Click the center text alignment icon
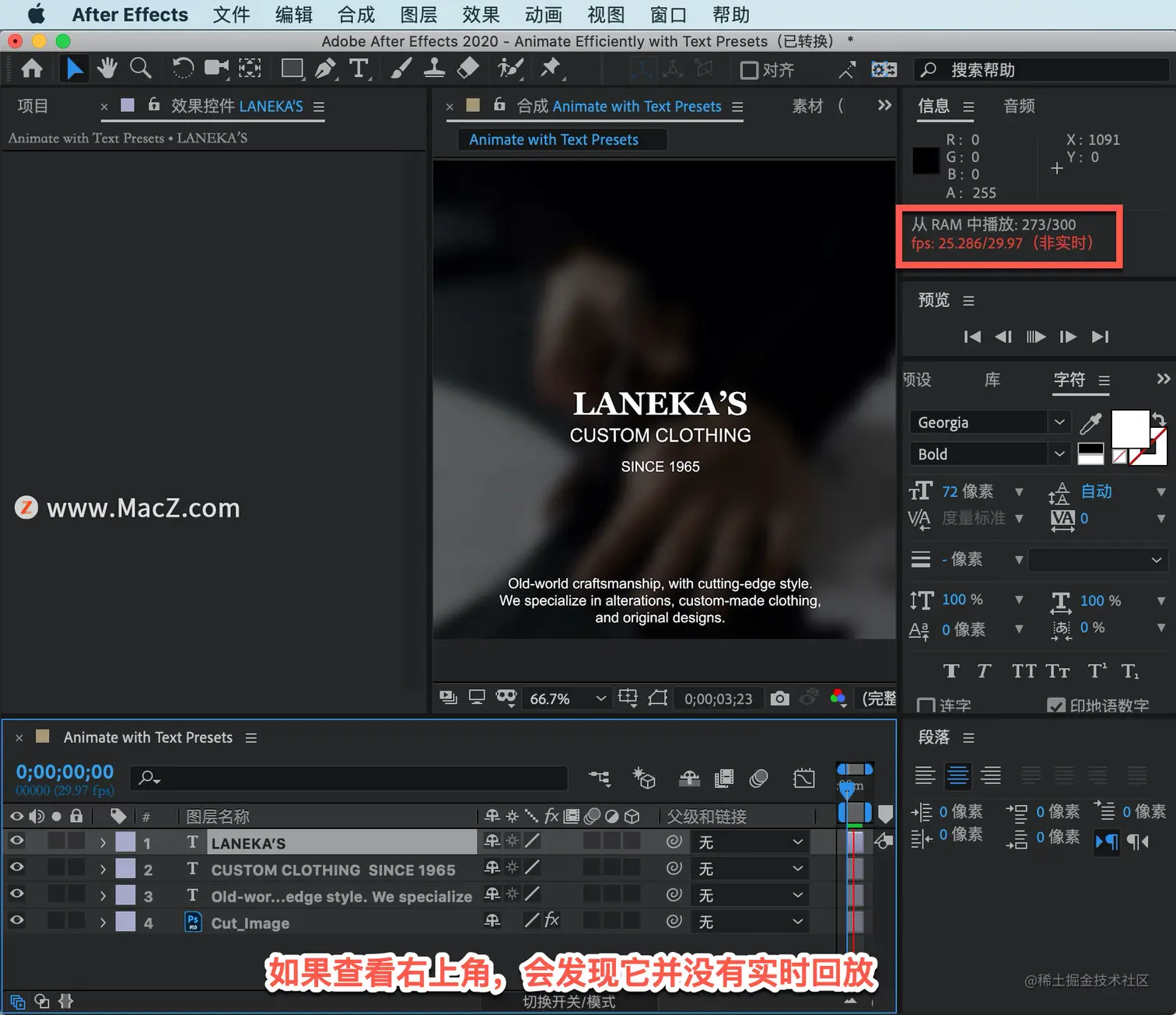The height and width of the screenshot is (1015, 1176). 957,775
